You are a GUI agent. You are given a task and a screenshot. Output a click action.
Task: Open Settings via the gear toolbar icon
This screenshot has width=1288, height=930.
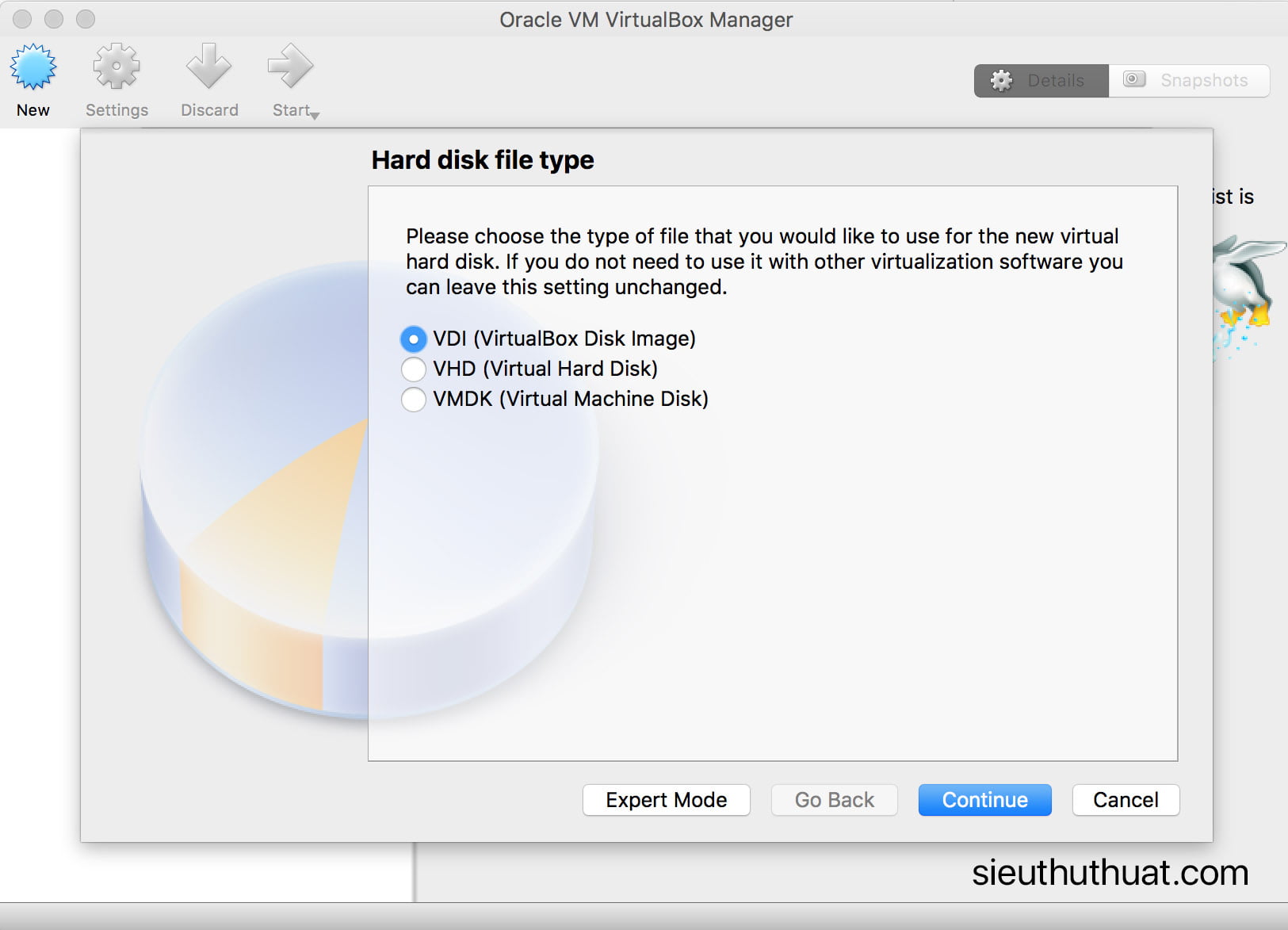117,67
